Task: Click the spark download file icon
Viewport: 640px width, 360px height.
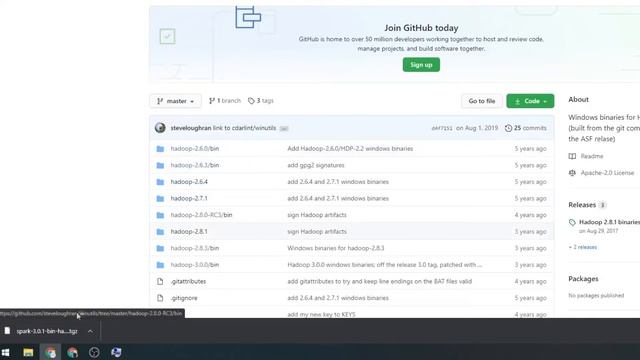Action: tap(7, 331)
